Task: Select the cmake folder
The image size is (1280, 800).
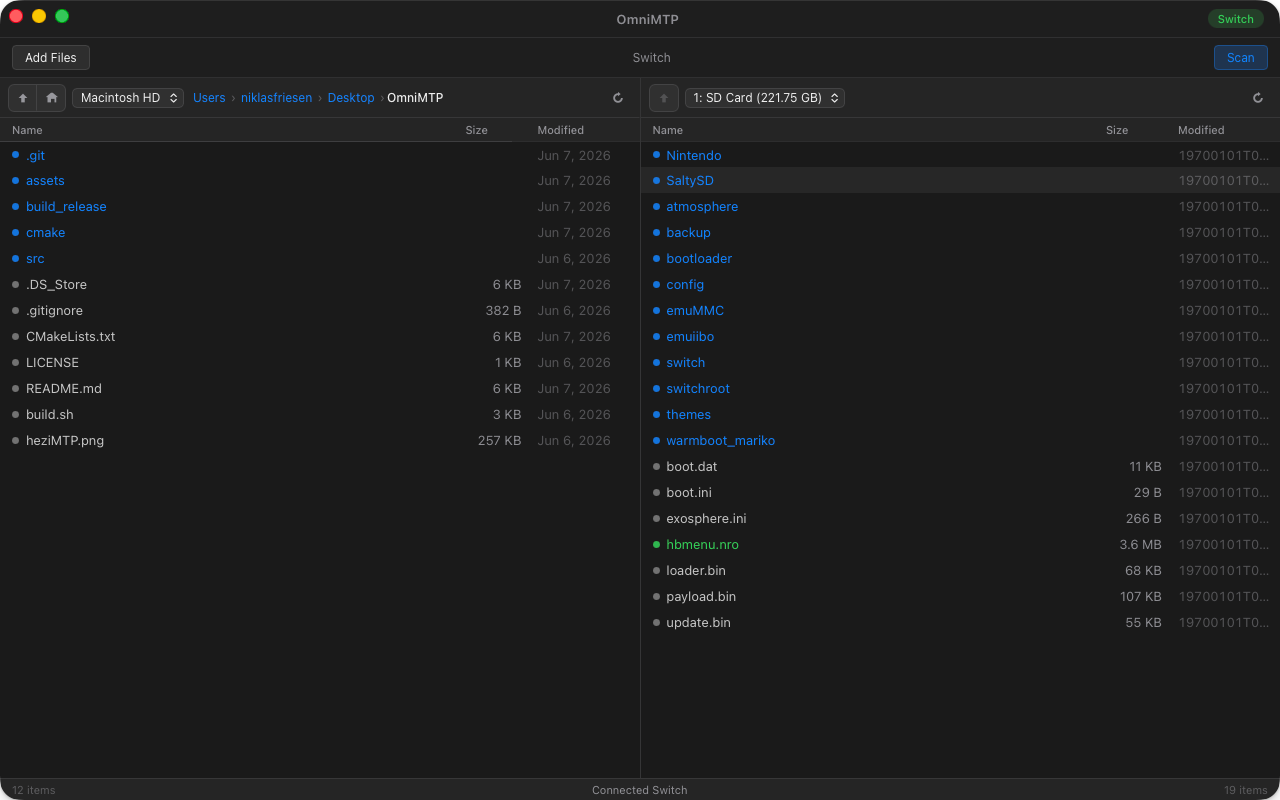Action: pos(320,233)
